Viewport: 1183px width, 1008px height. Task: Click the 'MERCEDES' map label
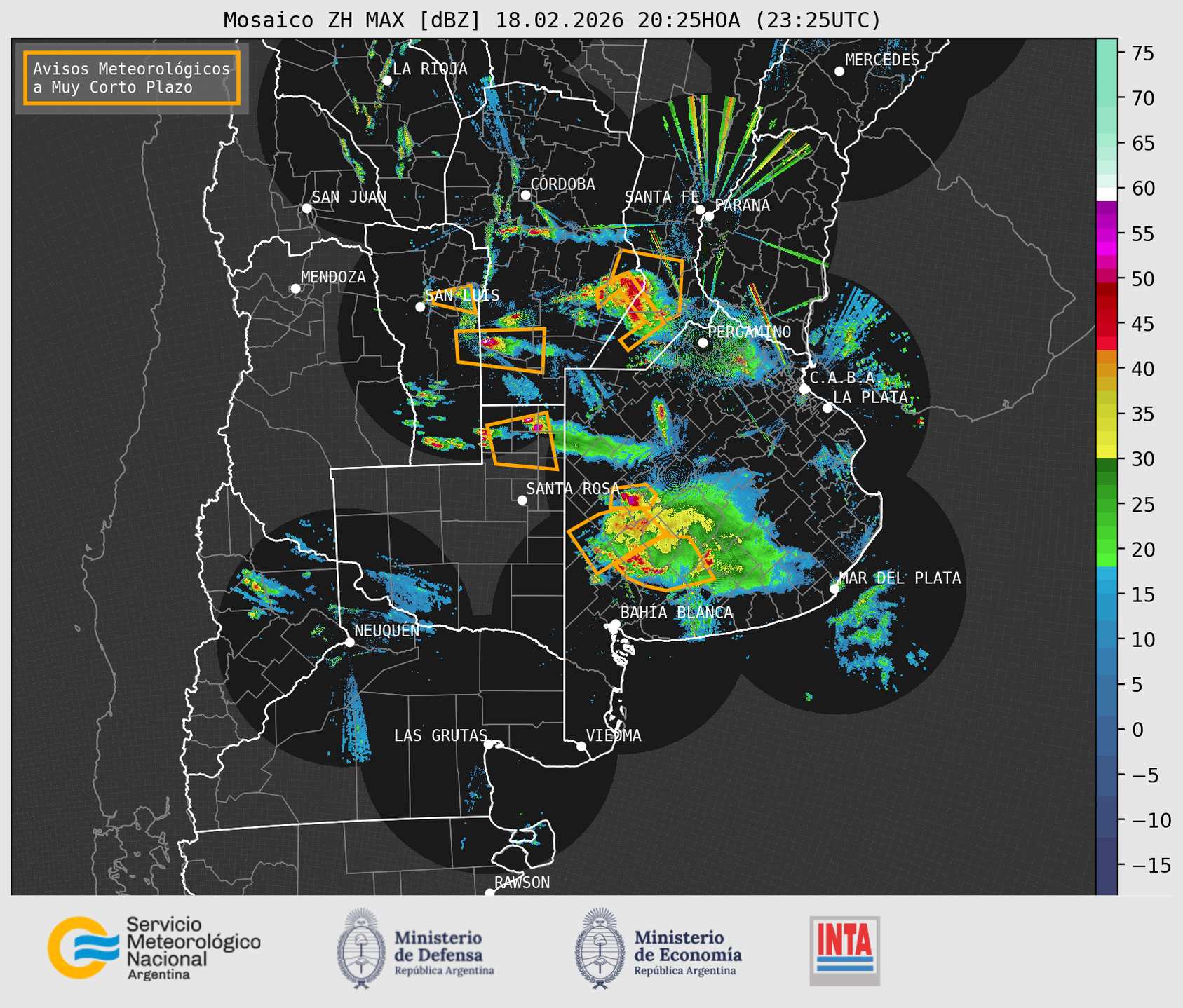882,60
